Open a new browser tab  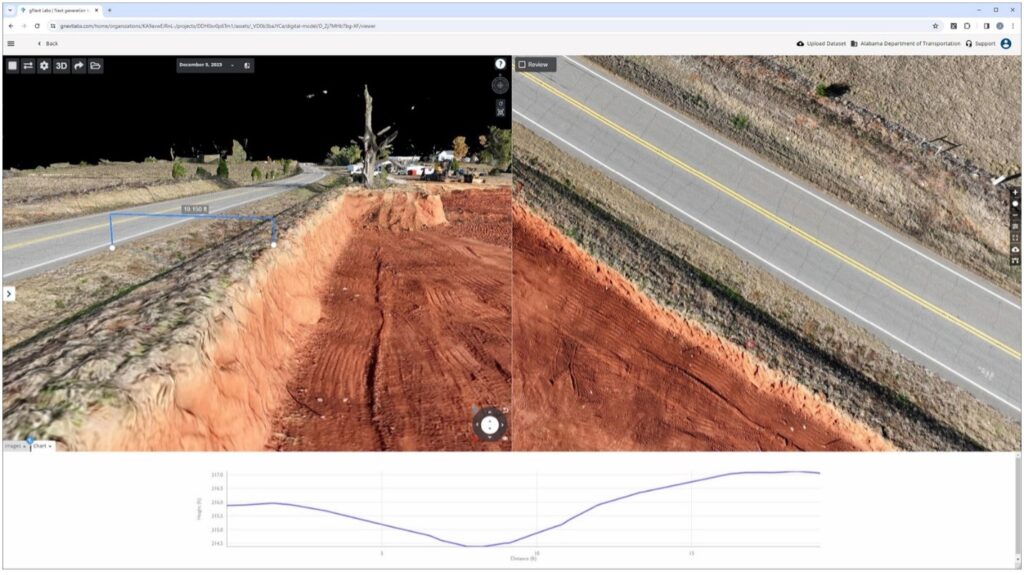coord(109,10)
